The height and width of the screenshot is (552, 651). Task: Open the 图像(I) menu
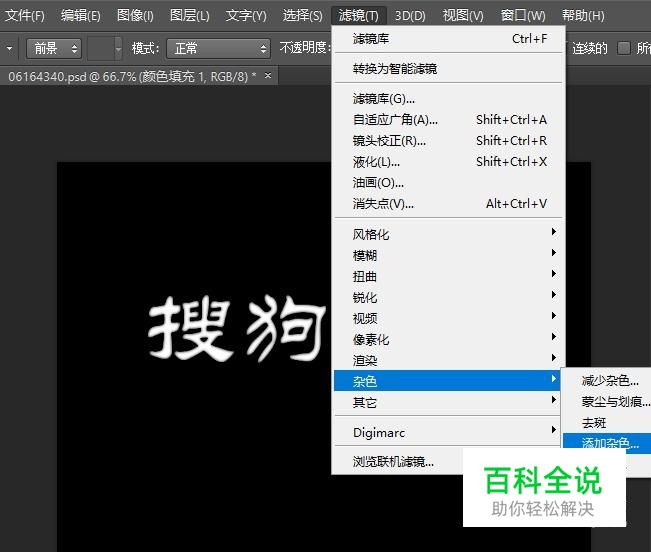click(x=135, y=16)
